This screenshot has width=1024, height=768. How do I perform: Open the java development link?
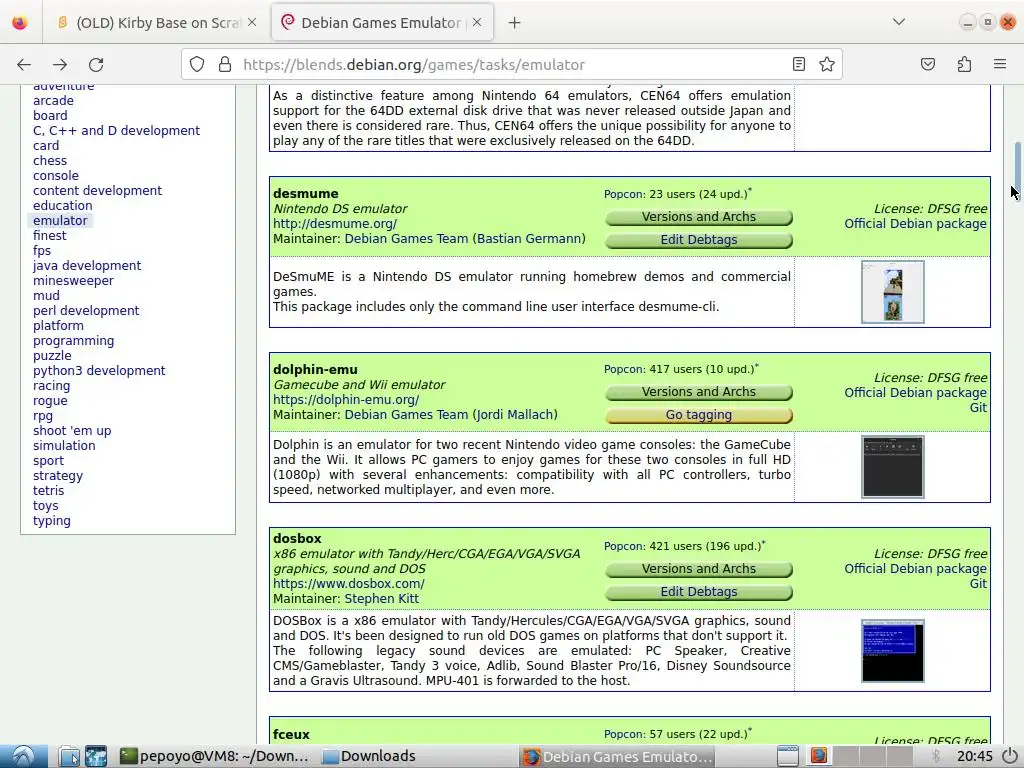click(87, 266)
